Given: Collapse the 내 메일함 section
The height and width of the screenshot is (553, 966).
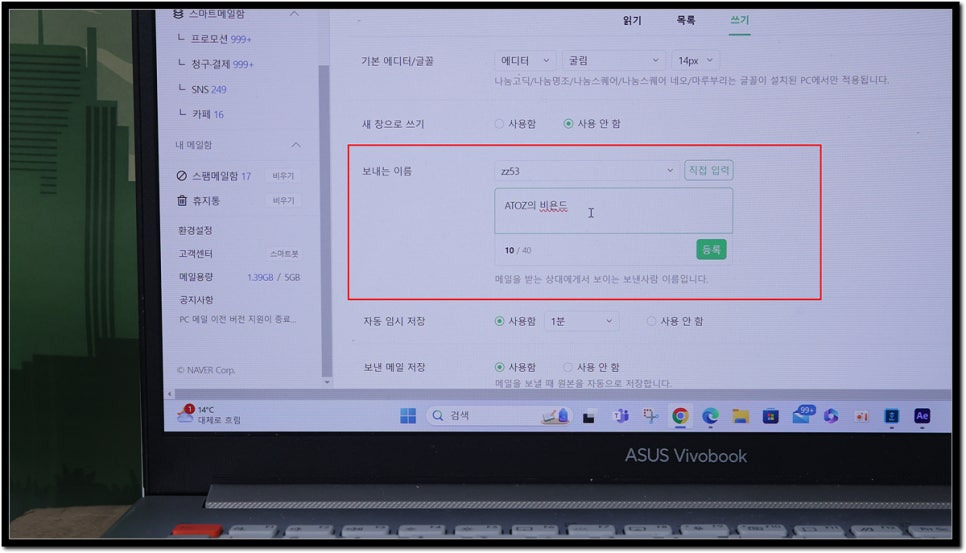Looking at the screenshot, I should click(x=296, y=145).
